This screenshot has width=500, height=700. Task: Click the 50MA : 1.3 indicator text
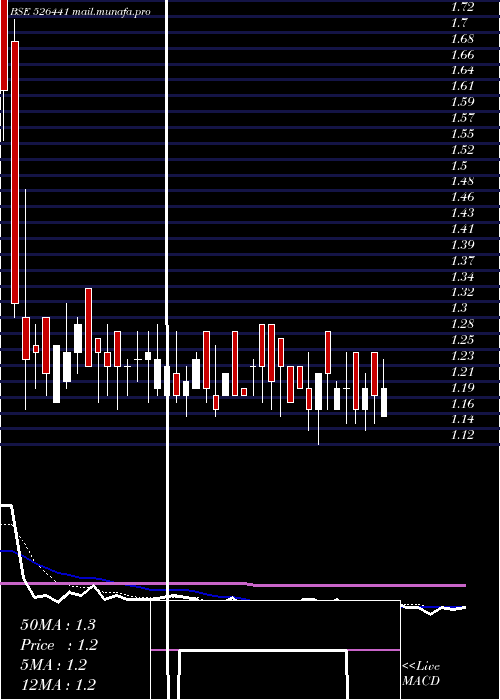[x=58, y=625]
